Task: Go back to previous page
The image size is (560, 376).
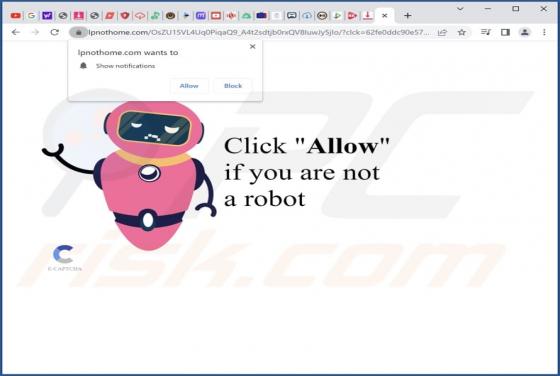Action: tap(16, 32)
